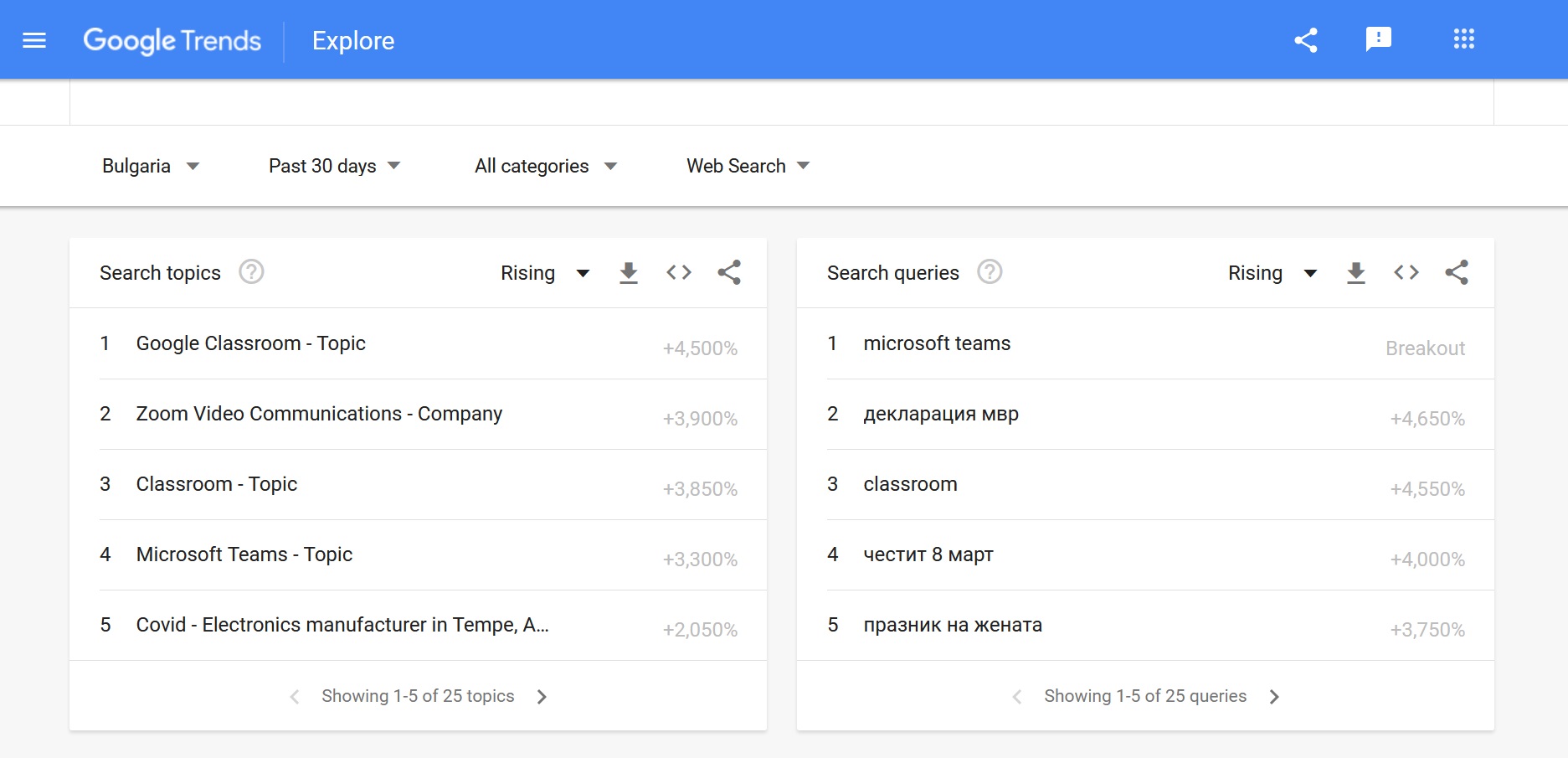This screenshot has height=758, width=1568.
Task: Go to previous page of queries
Action: point(1017,697)
